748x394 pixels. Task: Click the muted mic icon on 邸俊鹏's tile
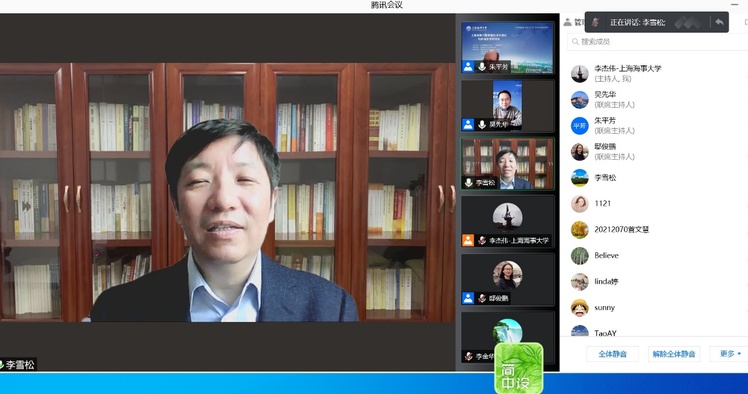point(482,298)
